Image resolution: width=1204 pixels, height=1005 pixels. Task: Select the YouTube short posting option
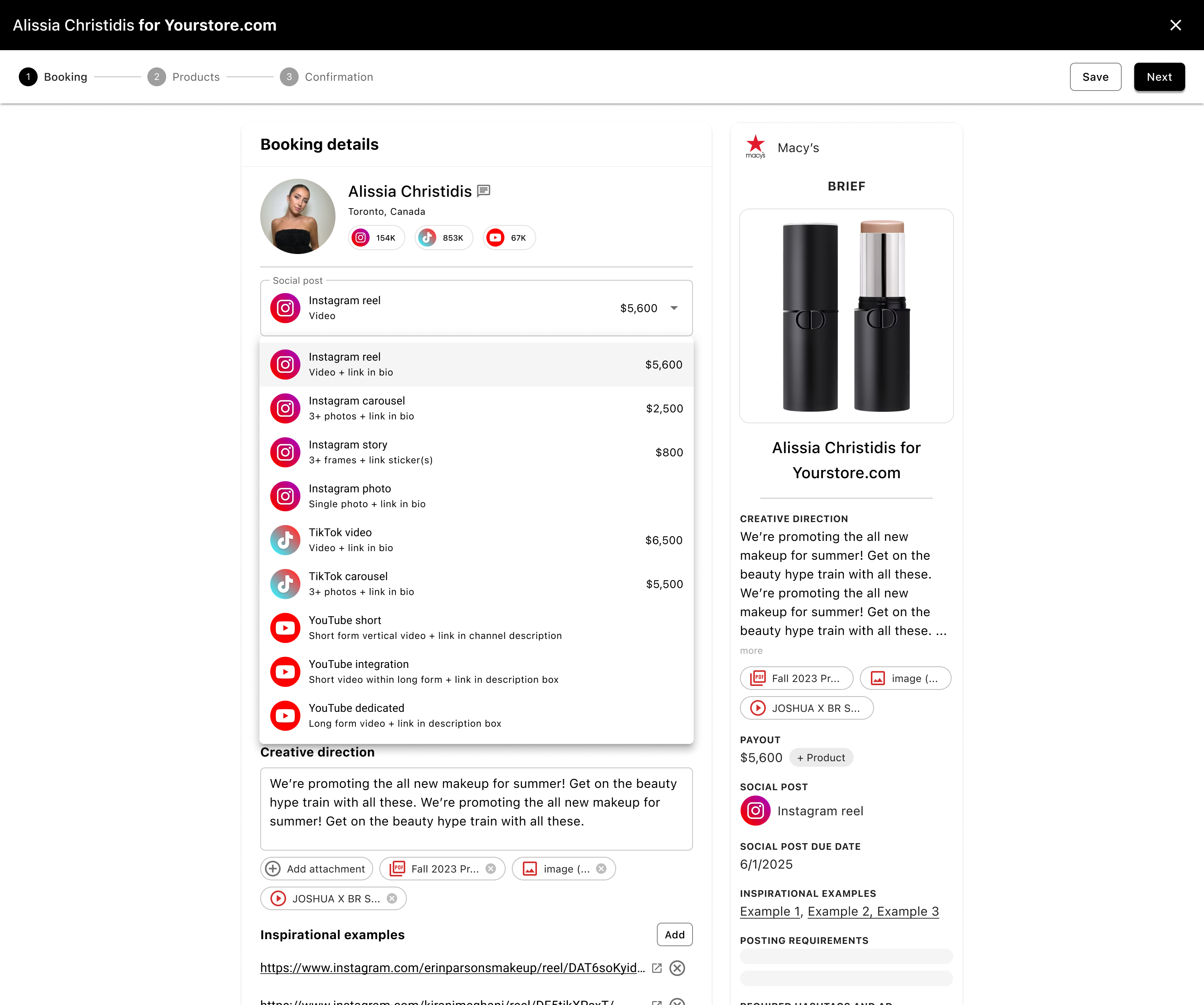476,627
